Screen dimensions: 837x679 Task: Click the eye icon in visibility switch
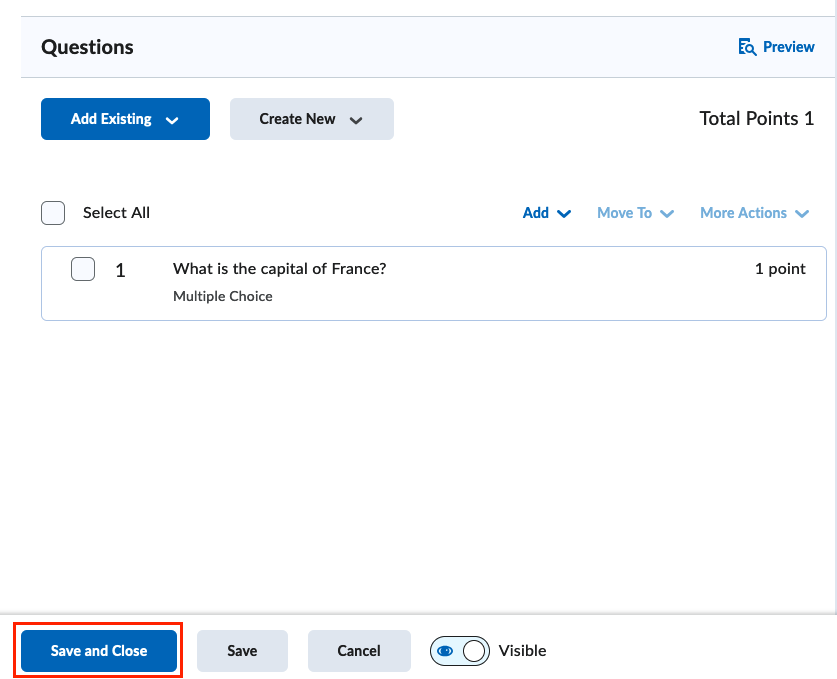point(445,651)
